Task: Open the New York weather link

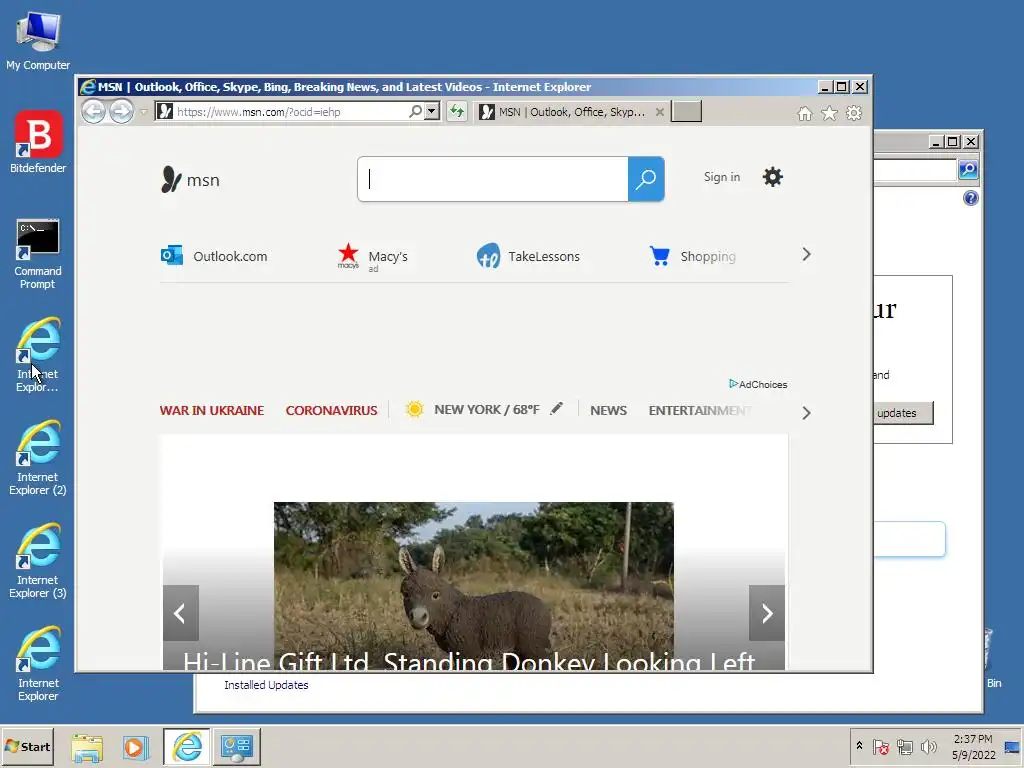Action: 487,409
